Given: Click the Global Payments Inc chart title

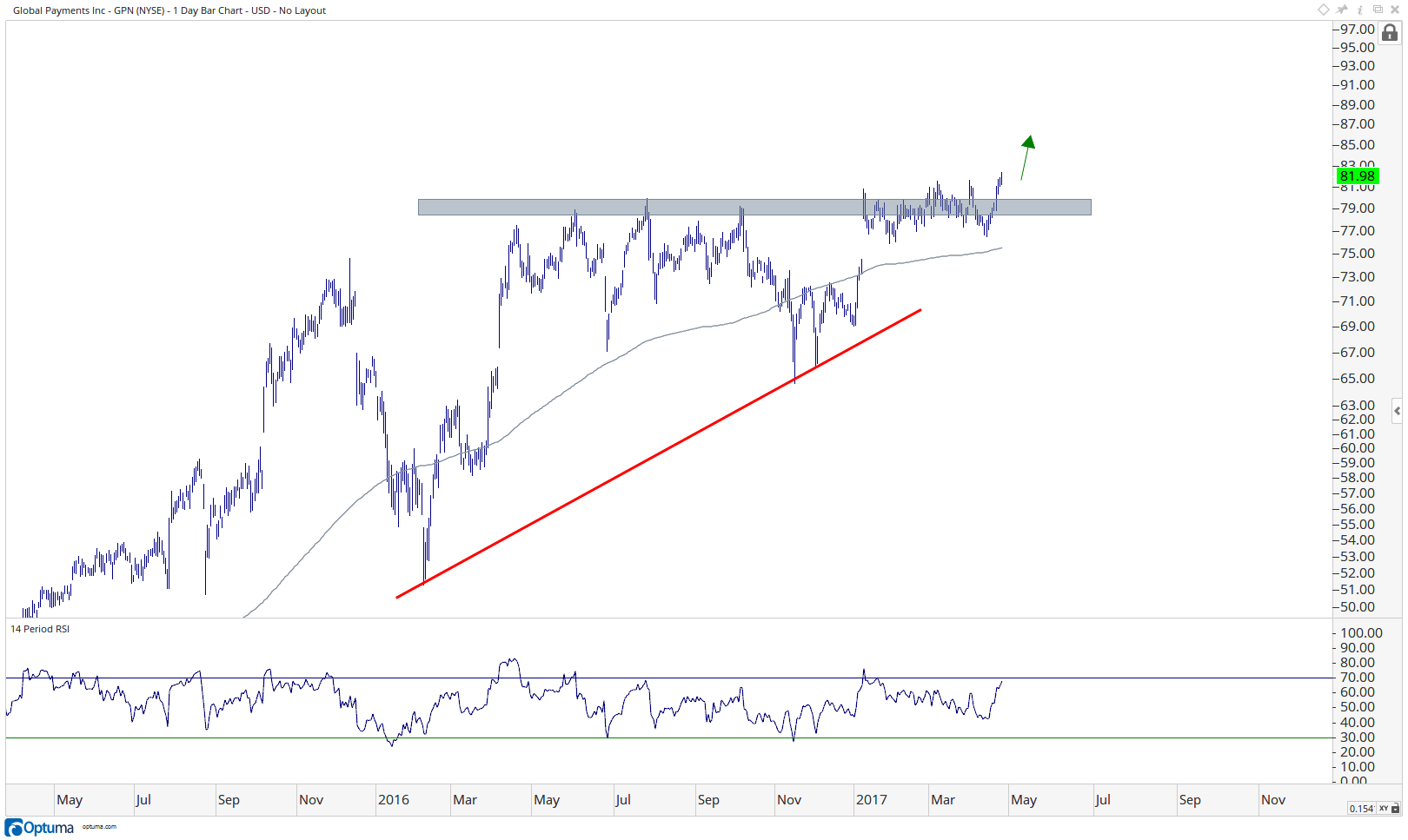Looking at the screenshot, I should (169, 10).
